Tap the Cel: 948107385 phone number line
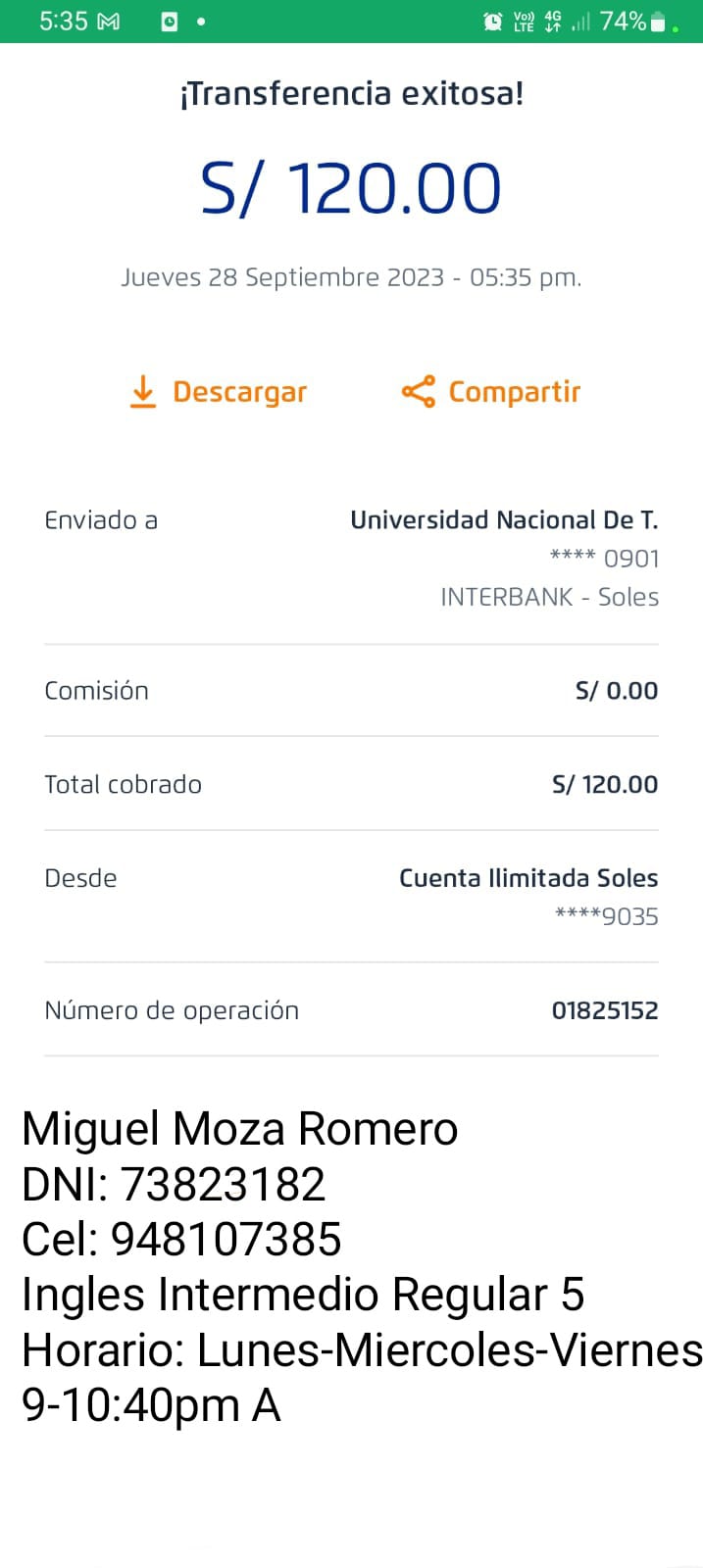This screenshot has width=703, height=1568. pos(181,1239)
